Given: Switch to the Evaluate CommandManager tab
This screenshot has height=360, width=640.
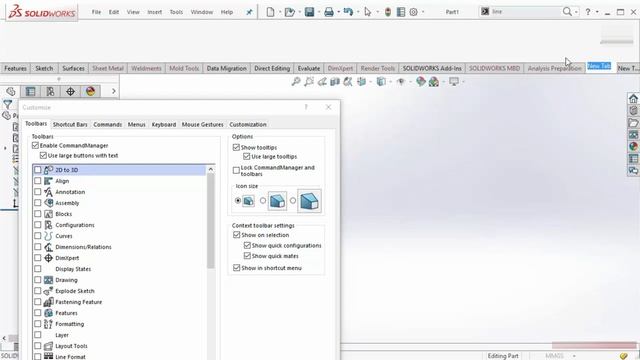Looking at the screenshot, I should click(x=309, y=68).
